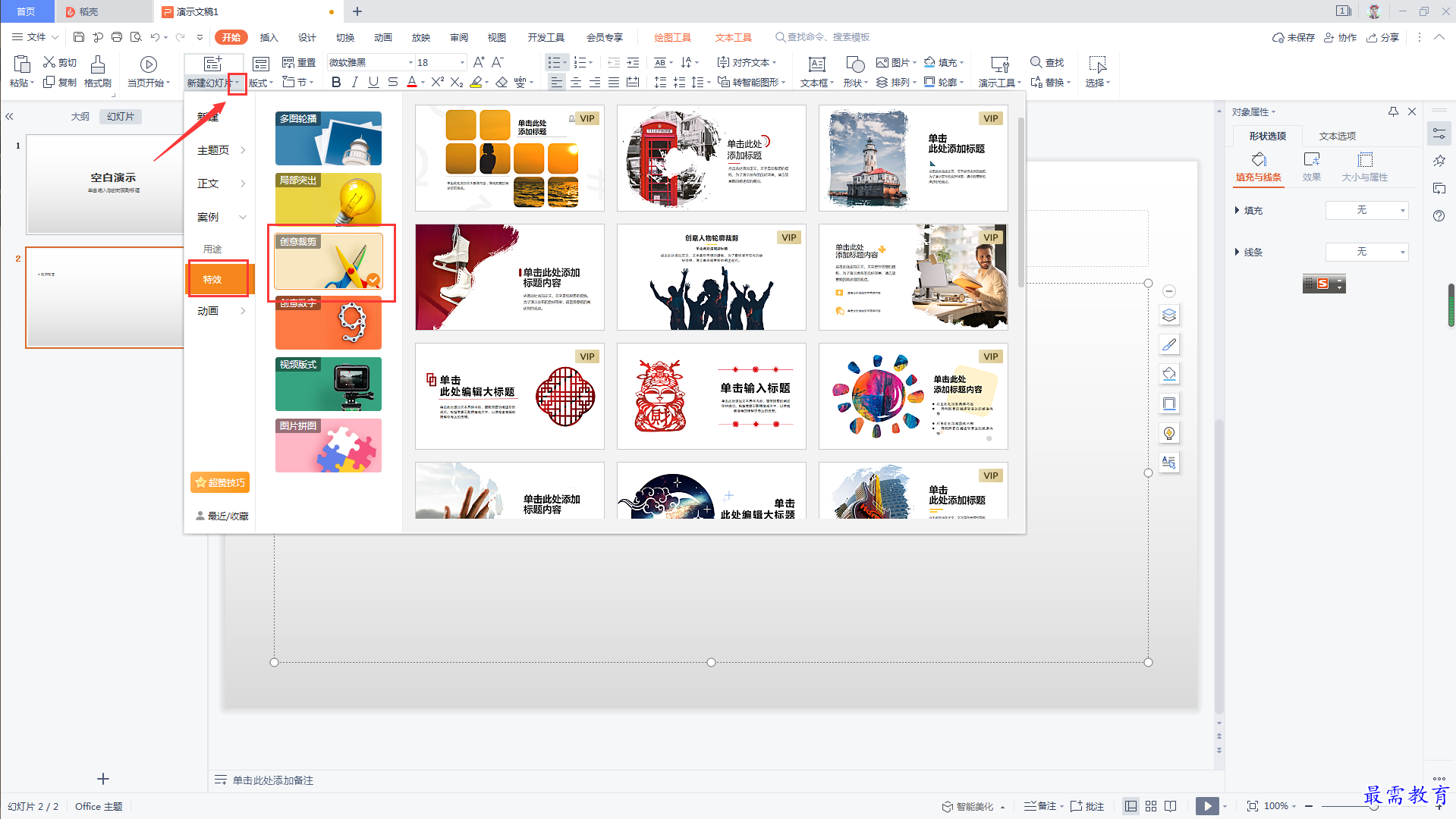Toggle notes (备注) pane in status bar
Screen dimensions: 1456x819
(x=1040, y=806)
